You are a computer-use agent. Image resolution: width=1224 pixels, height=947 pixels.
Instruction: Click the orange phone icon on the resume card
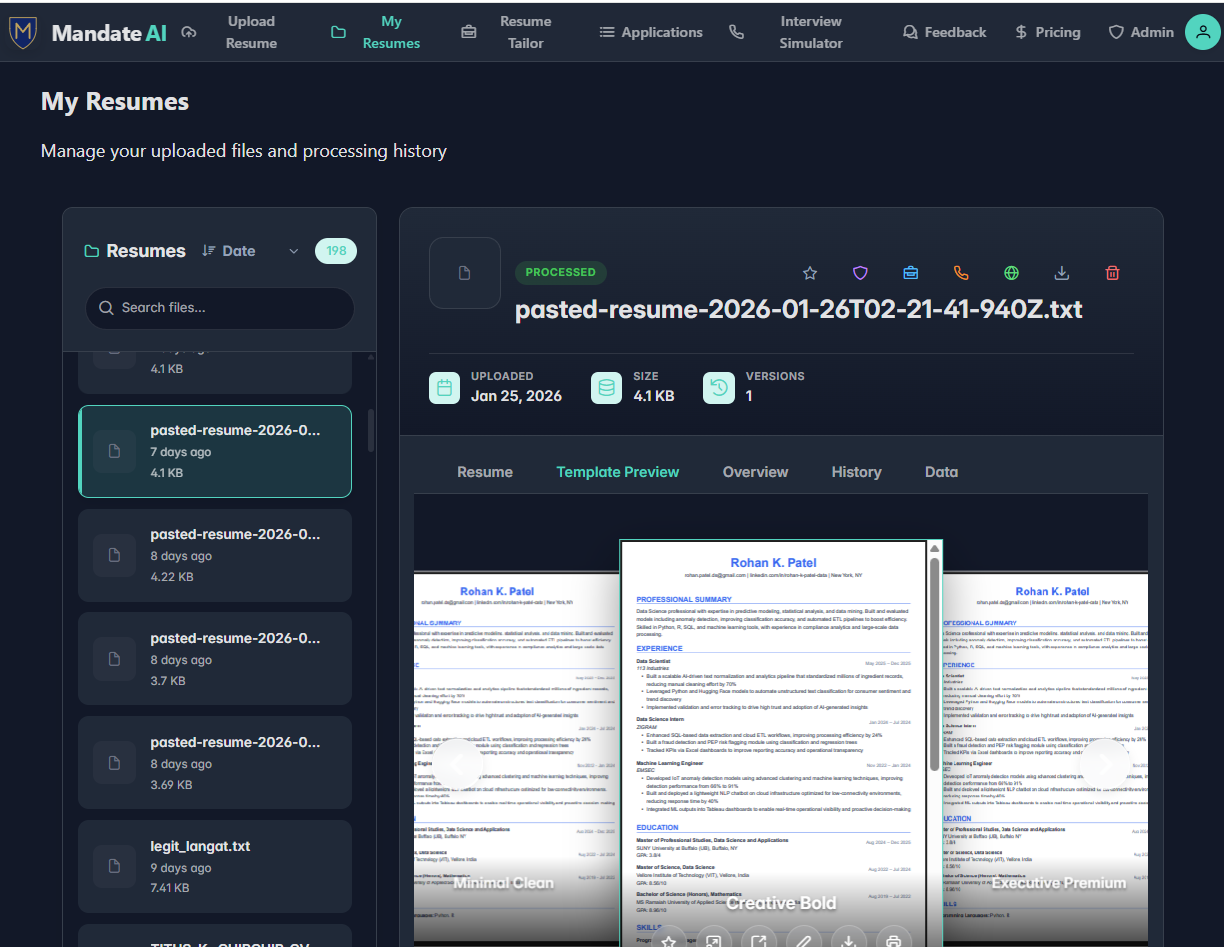tap(960, 272)
